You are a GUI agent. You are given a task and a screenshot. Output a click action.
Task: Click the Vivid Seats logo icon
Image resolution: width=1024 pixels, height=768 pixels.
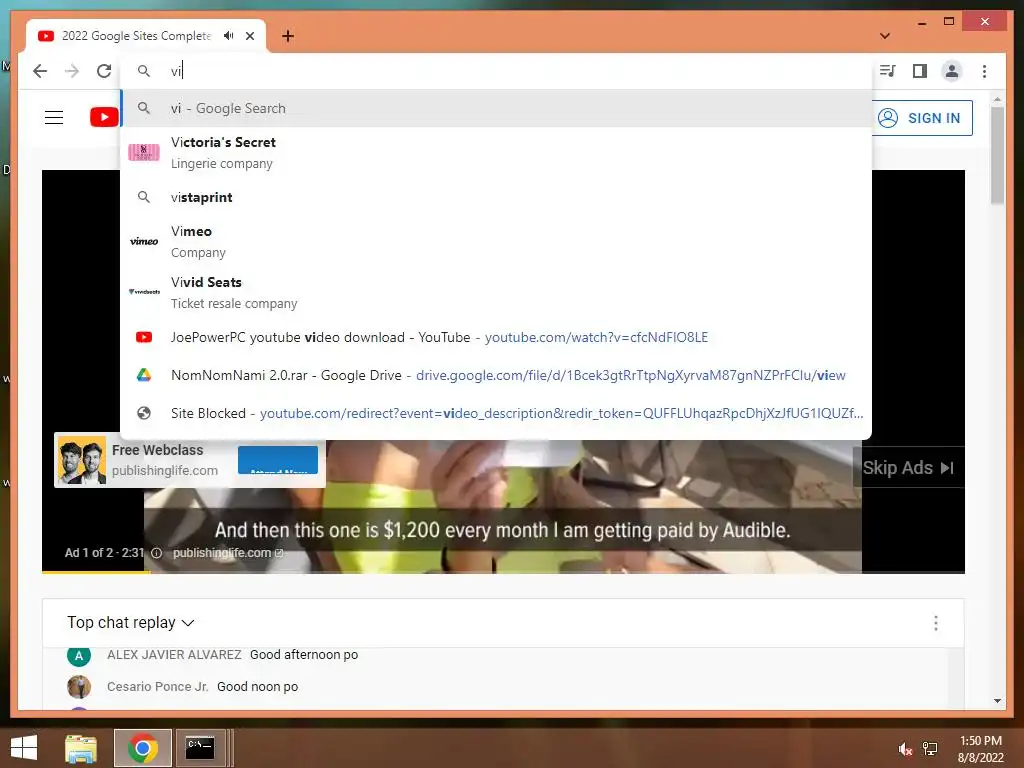click(x=144, y=292)
